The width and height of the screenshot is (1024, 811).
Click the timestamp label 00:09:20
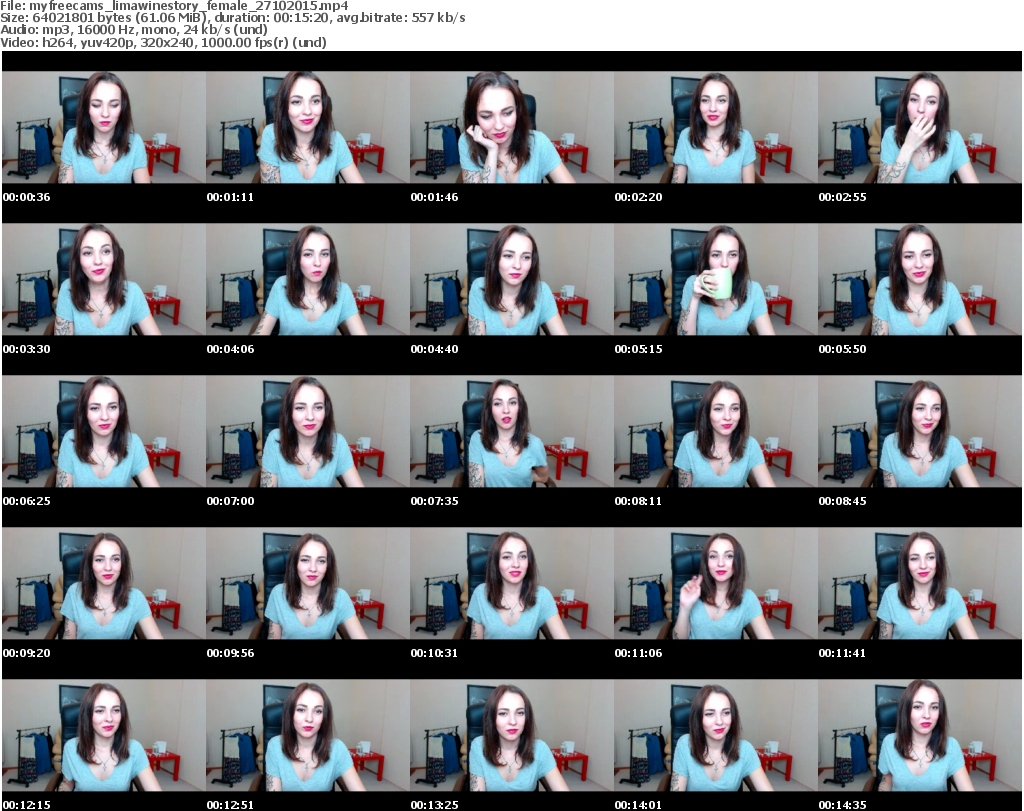pos(26,653)
